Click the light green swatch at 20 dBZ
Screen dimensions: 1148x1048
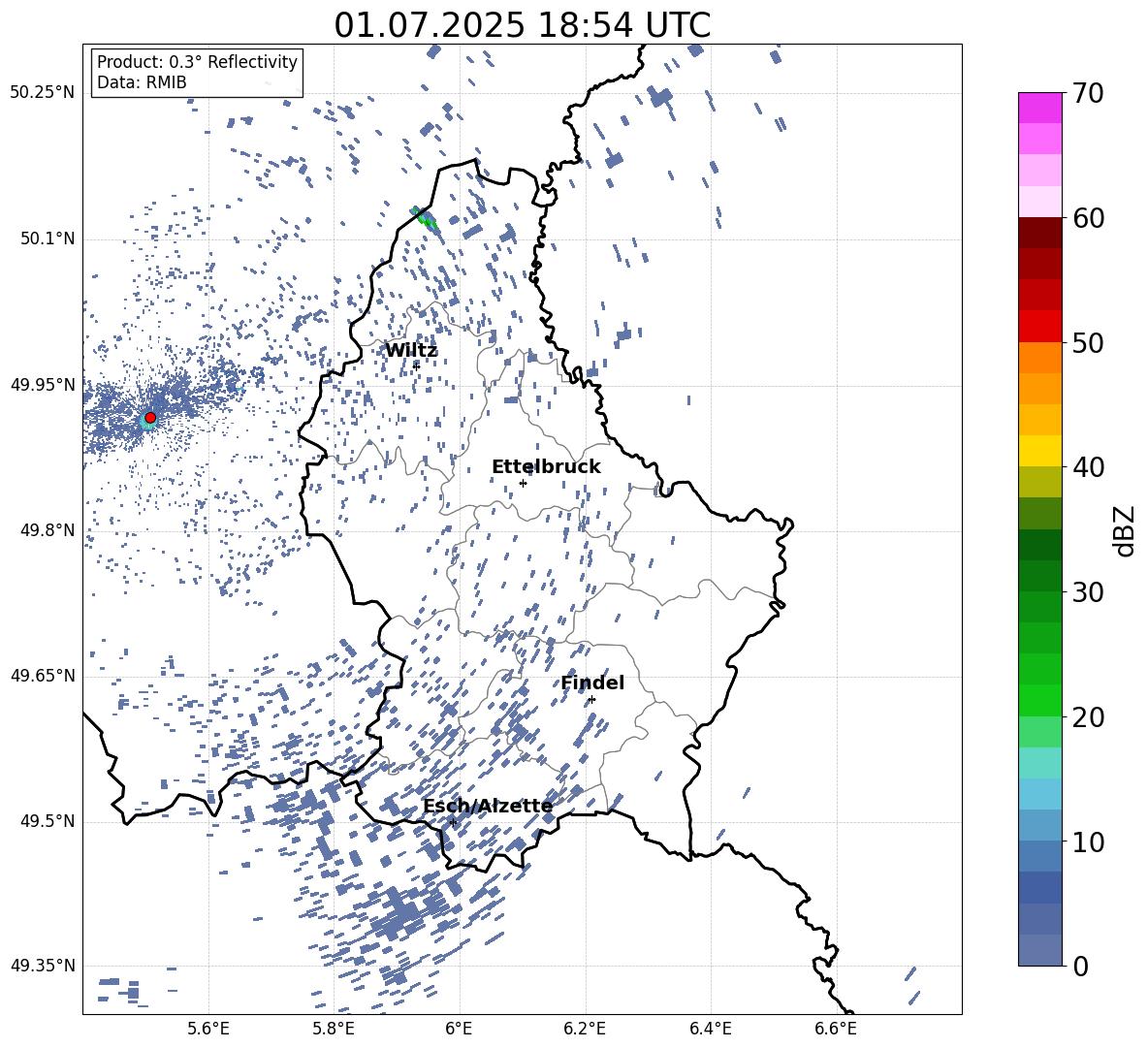coord(1039,731)
